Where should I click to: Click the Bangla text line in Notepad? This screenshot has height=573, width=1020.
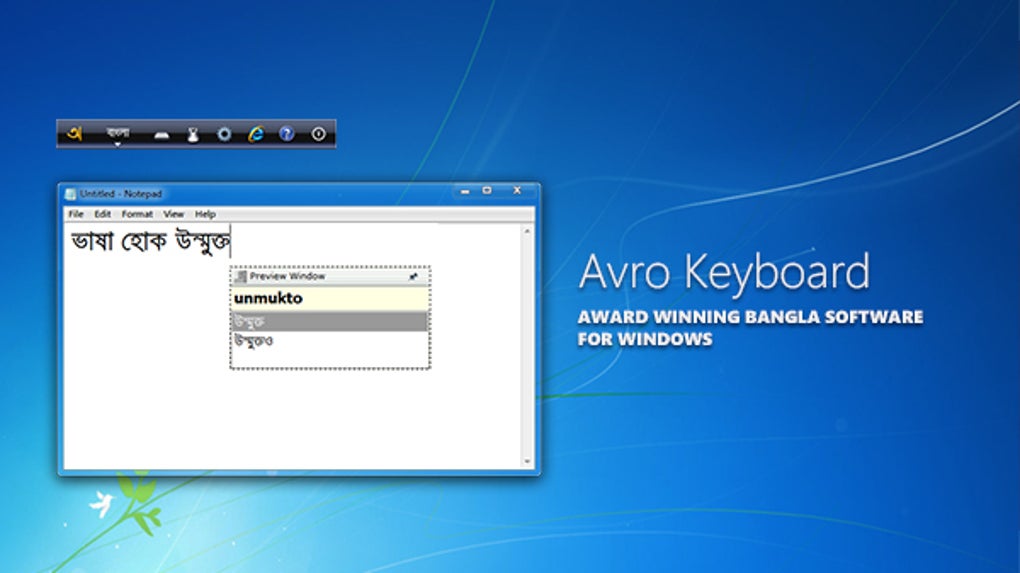150,241
